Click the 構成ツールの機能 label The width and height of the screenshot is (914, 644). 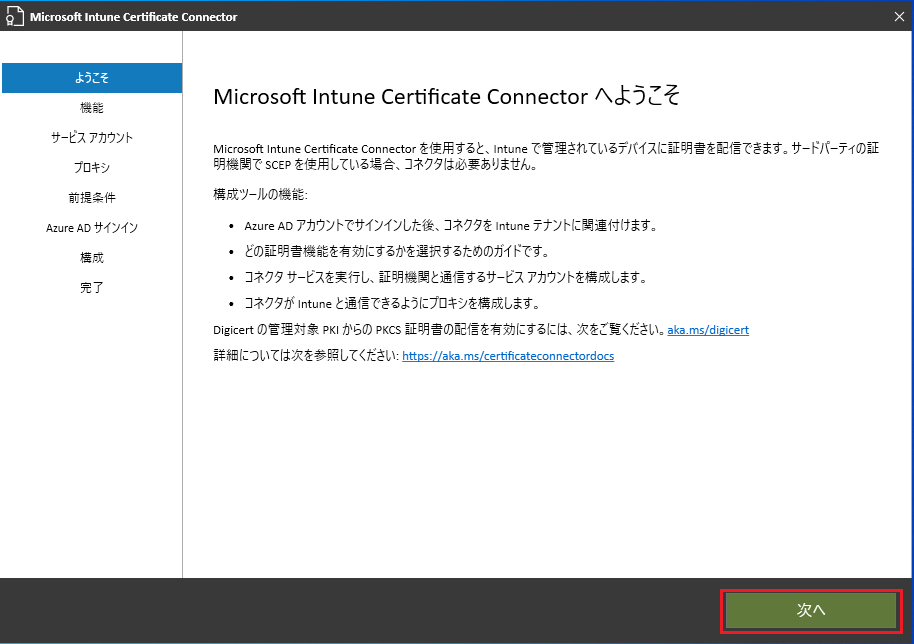click(x=260, y=195)
